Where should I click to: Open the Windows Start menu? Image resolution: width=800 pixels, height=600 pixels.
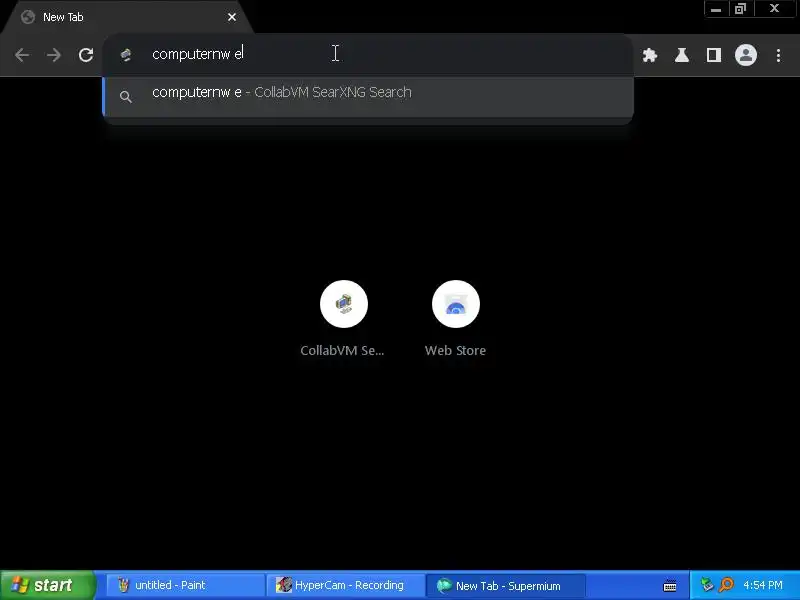47,585
